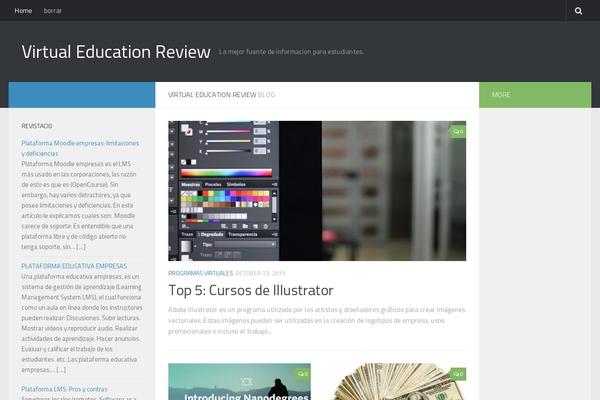Open the money bills post thumbnail

(395, 382)
